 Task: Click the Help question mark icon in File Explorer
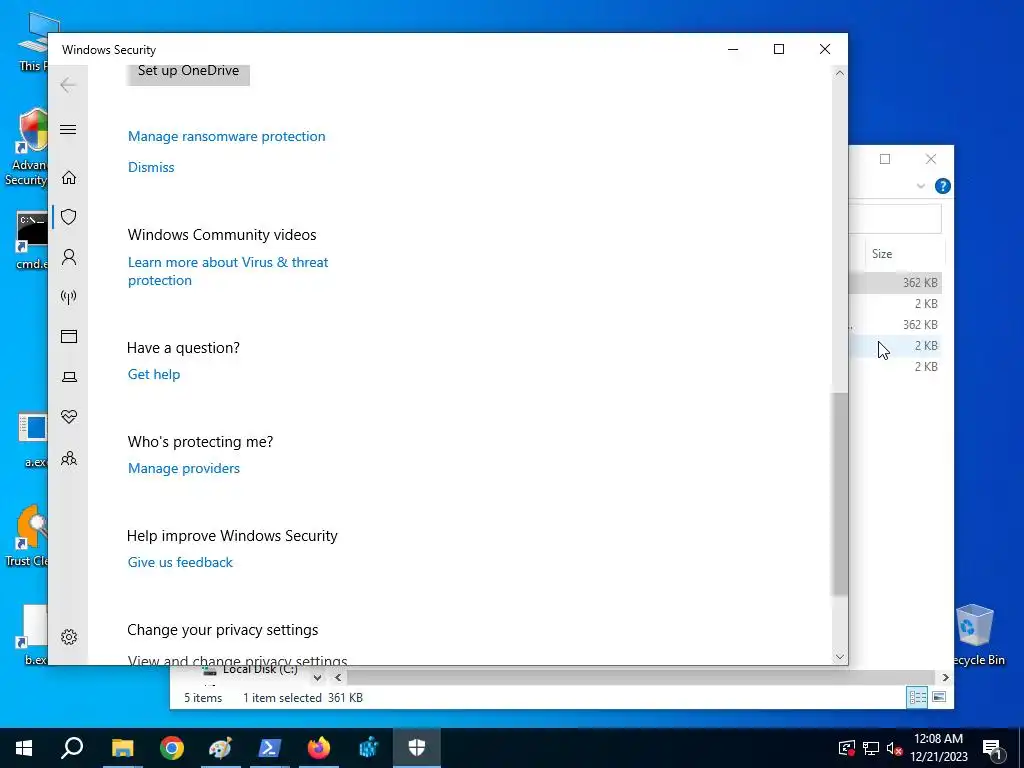point(942,186)
